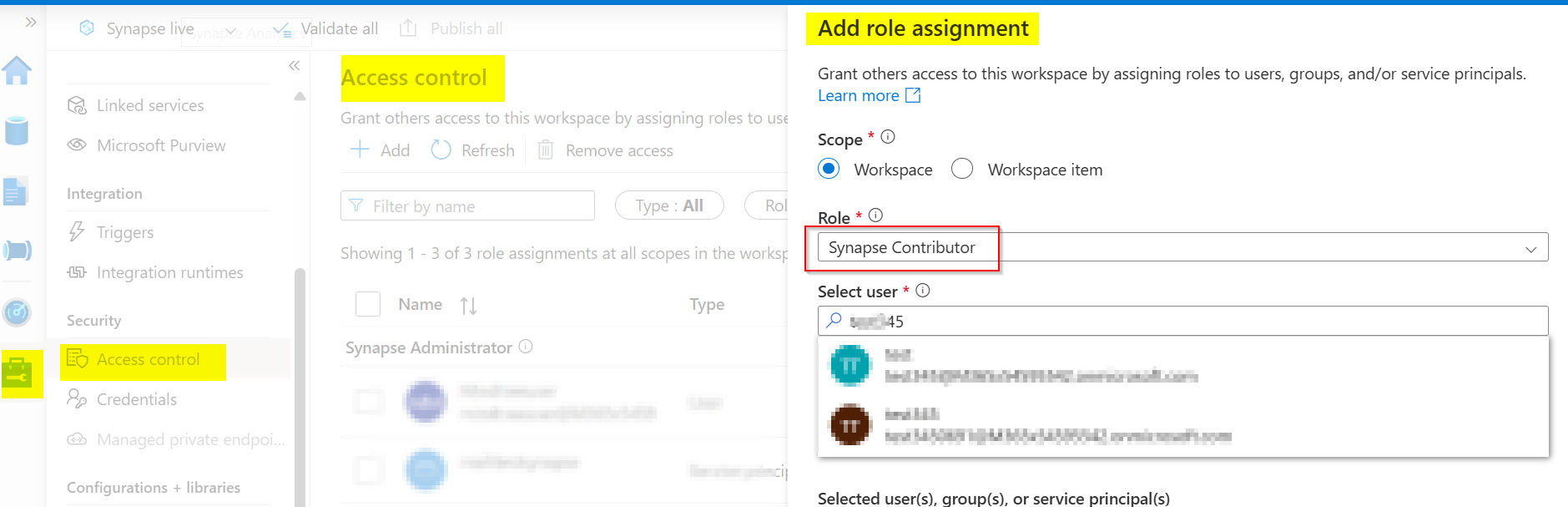Tick the first role assignment row checkbox
The height and width of the screenshot is (507, 1568).
click(x=368, y=402)
